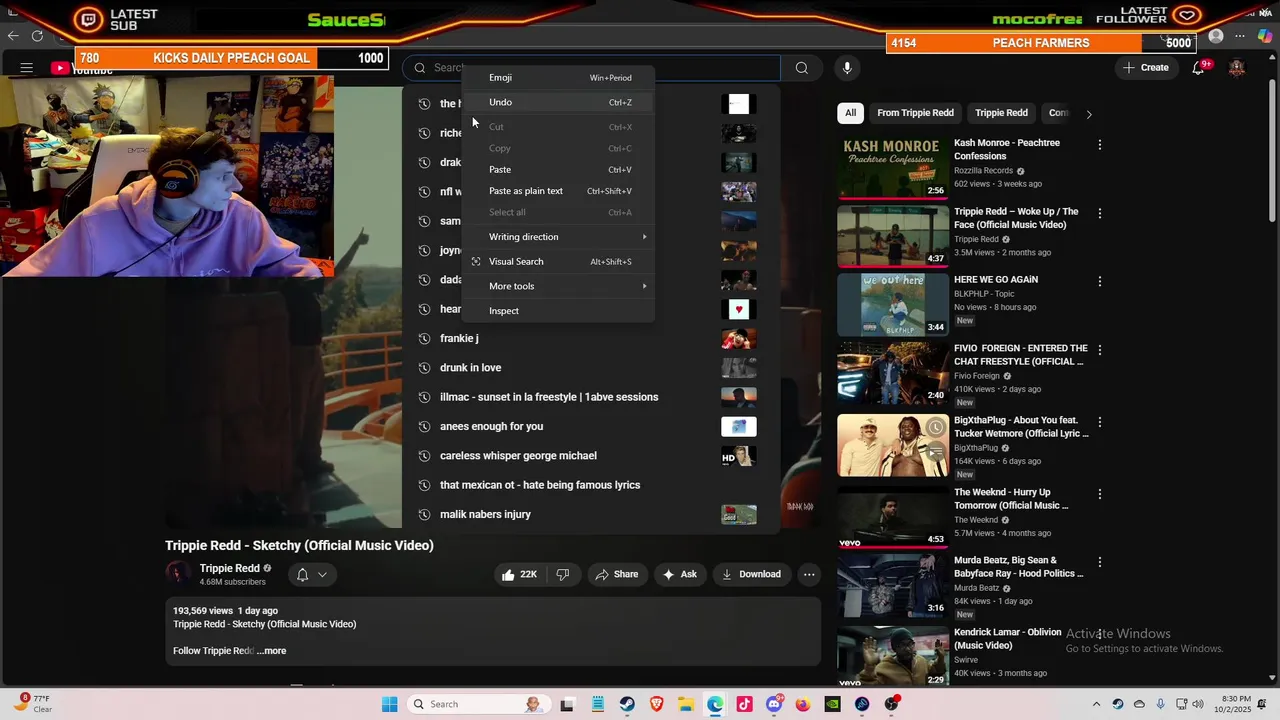Choose Emoji in context menu
Image resolution: width=1280 pixels, height=720 pixels.
559,78
